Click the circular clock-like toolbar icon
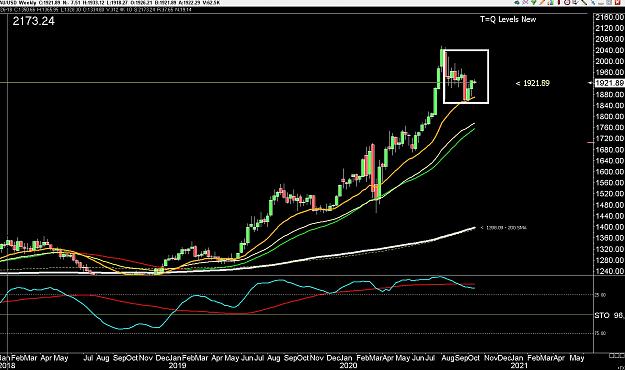Screen dimensions: 625x370 coord(567,2)
